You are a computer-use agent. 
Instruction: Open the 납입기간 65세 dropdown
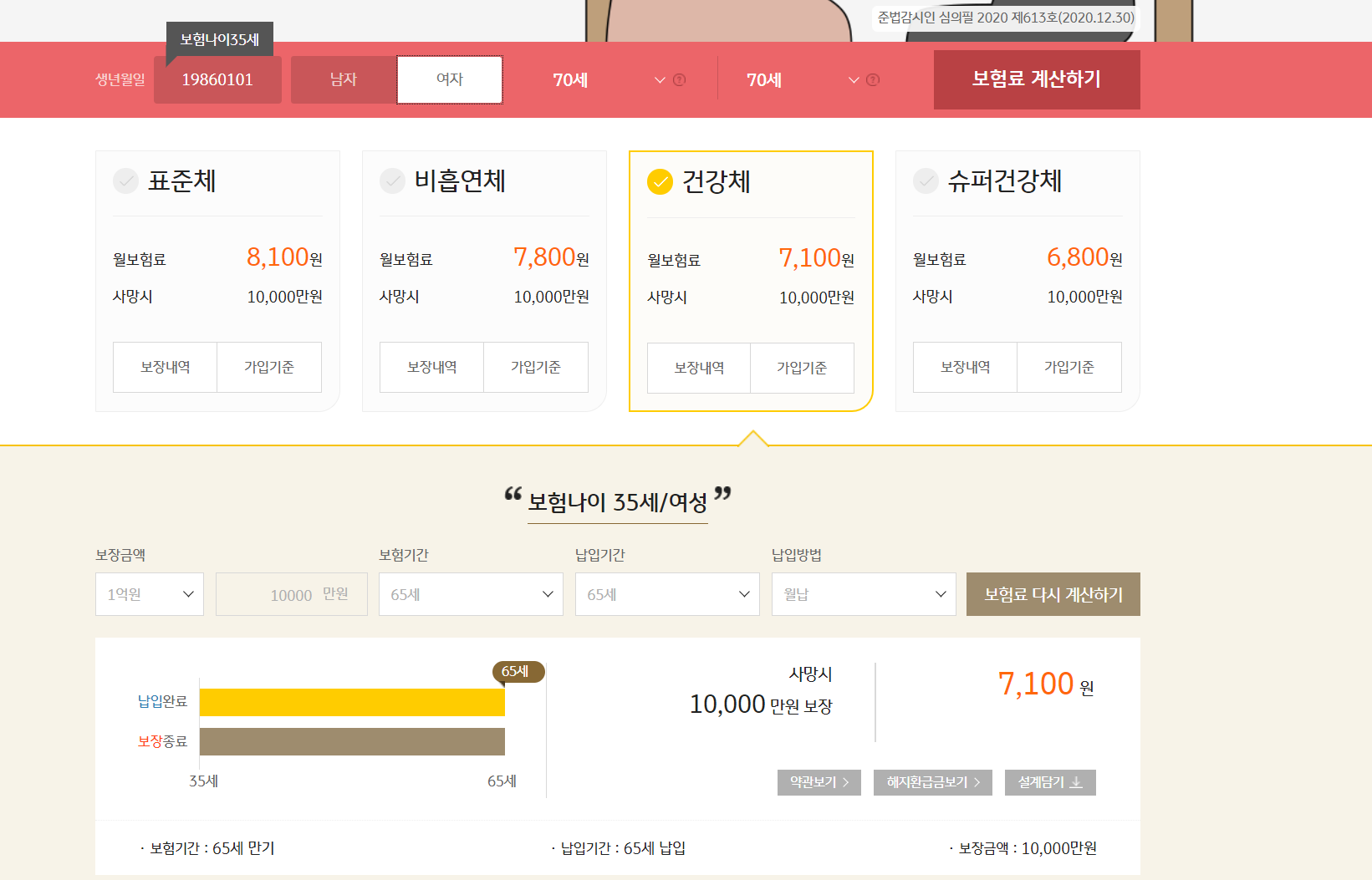click(x=667, y=594)
